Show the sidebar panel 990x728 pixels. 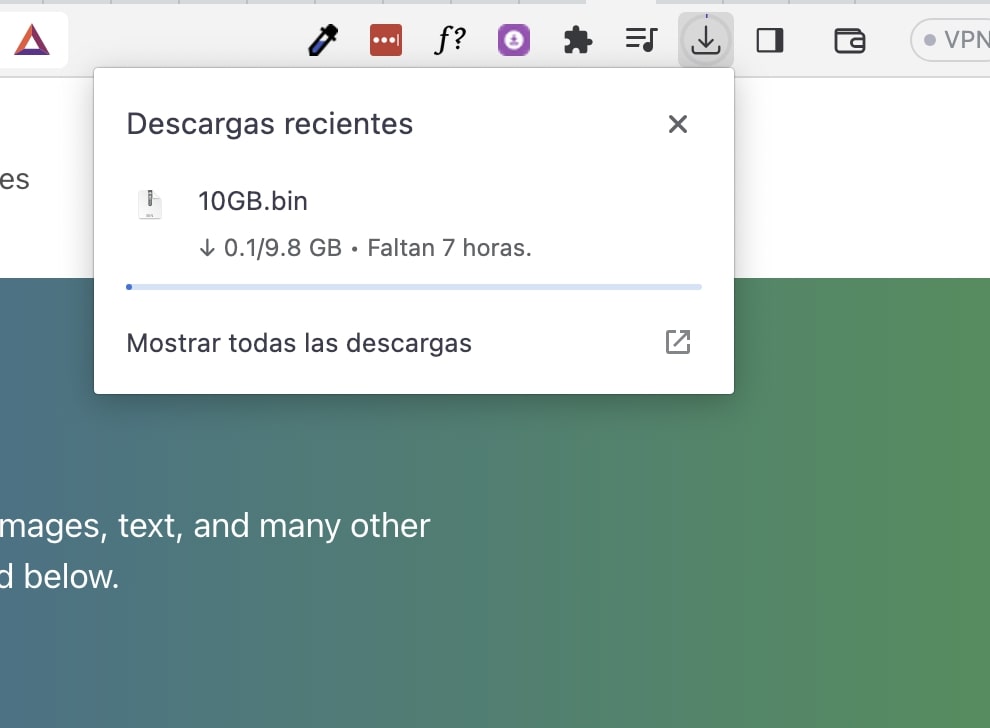click(x=770, y=40)
